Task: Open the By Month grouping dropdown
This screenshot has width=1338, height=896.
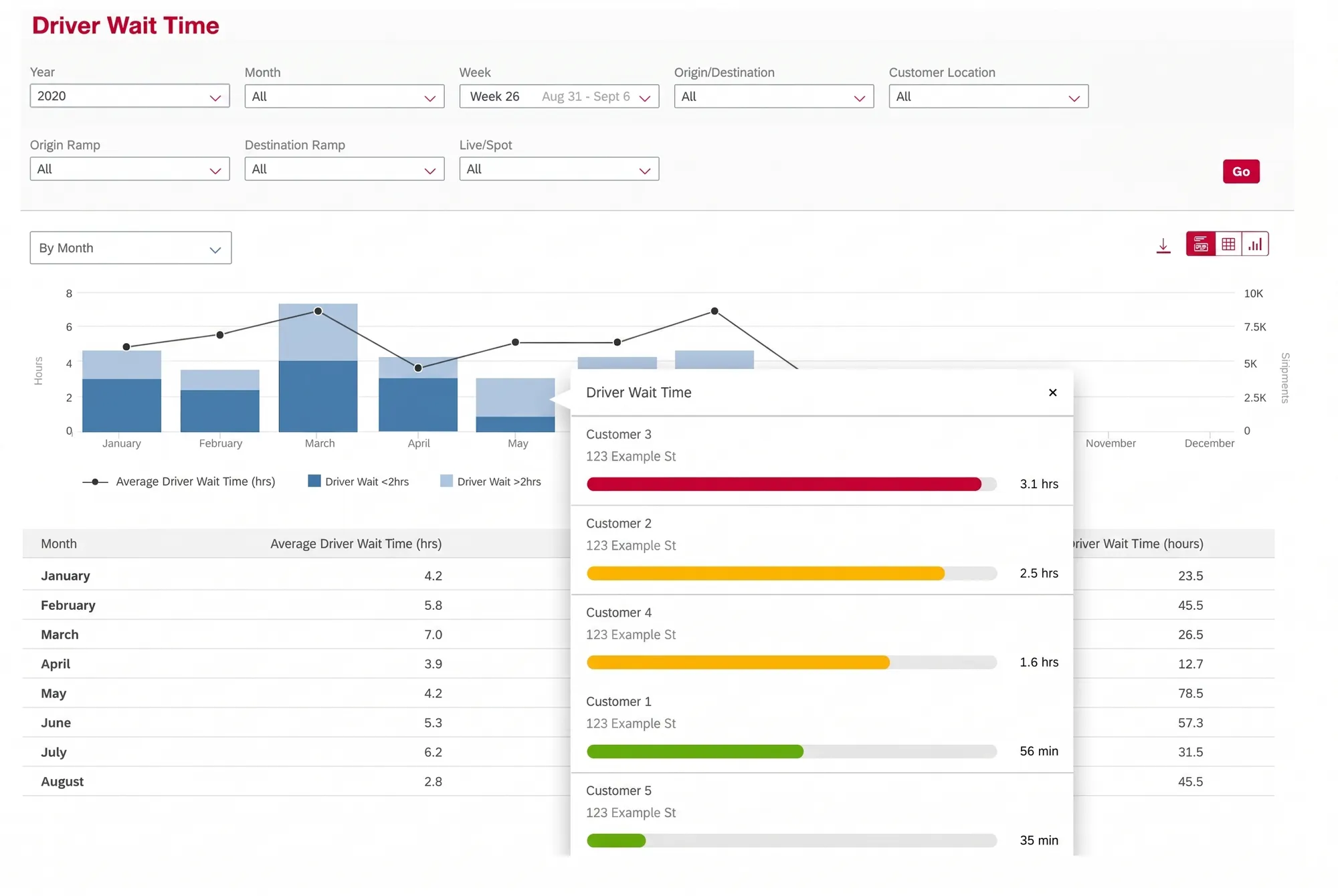Action: [130, 248]
